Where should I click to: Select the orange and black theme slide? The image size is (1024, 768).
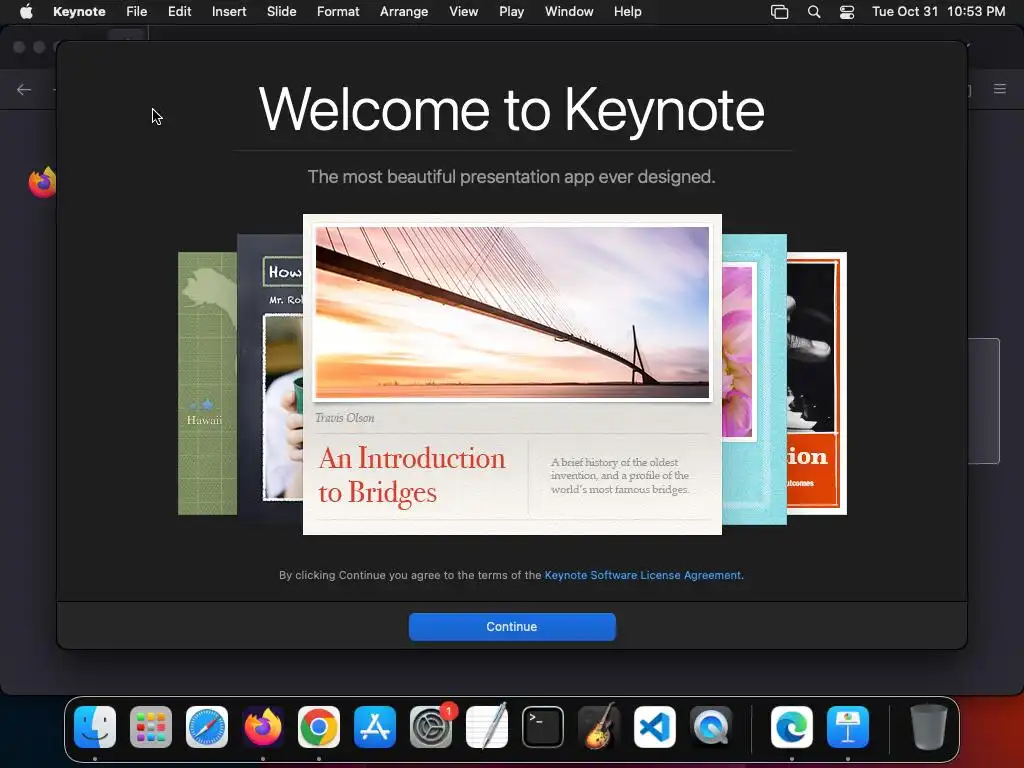pos(817,383)
